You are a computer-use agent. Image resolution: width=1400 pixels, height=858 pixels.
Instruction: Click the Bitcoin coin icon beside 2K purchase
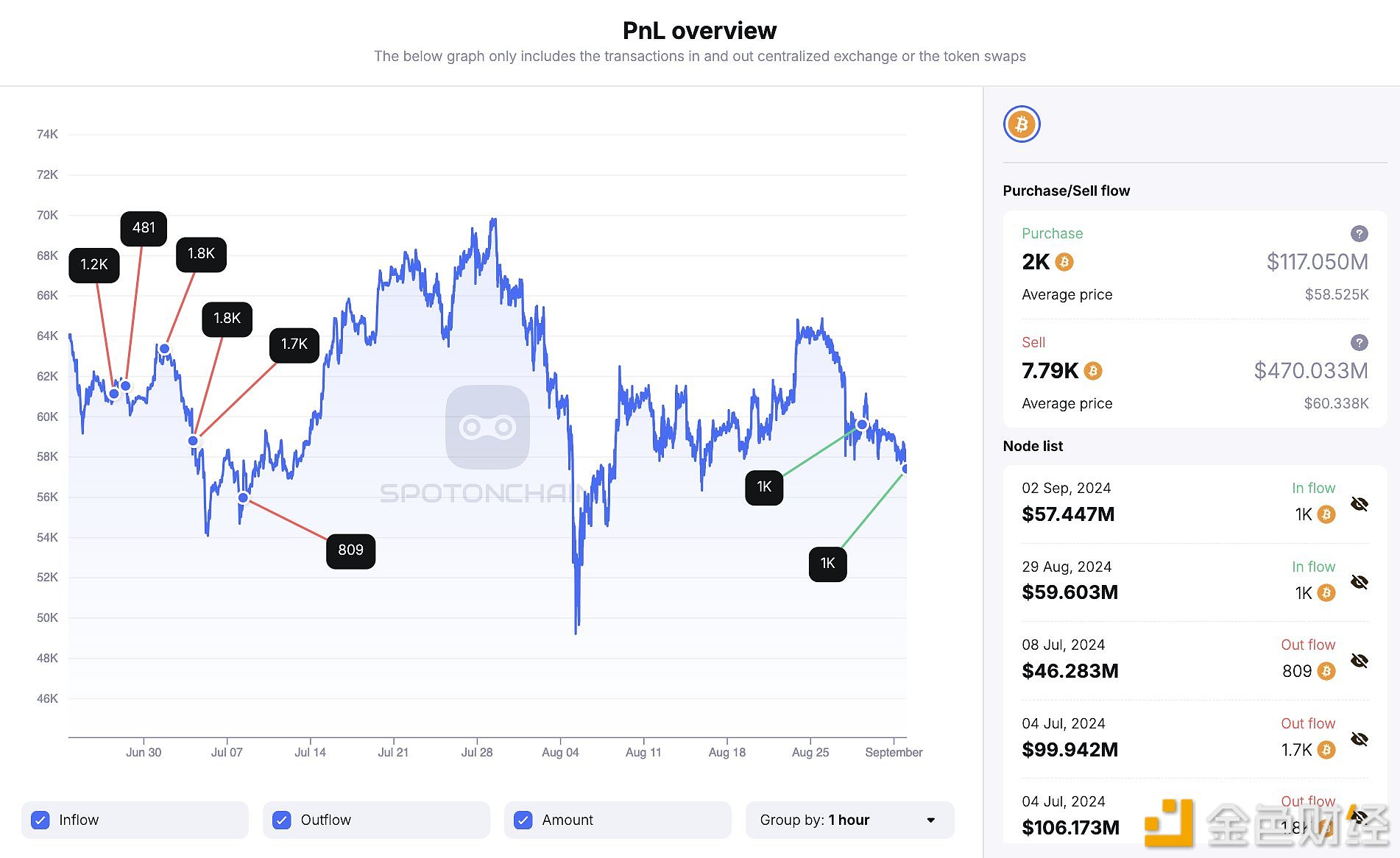pos(1064,262)
